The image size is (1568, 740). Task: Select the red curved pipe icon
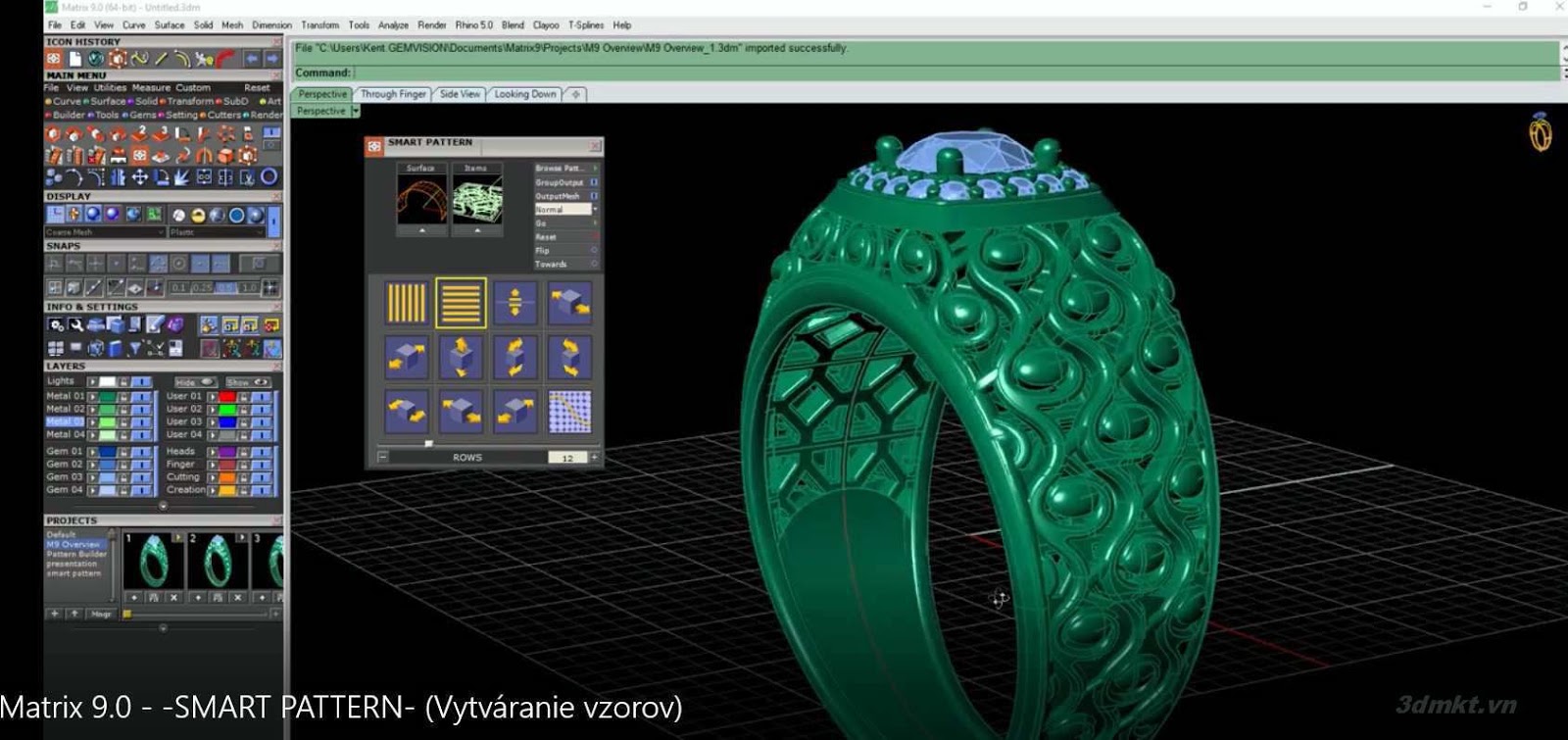pyautogui.click(x=225, y=59)
